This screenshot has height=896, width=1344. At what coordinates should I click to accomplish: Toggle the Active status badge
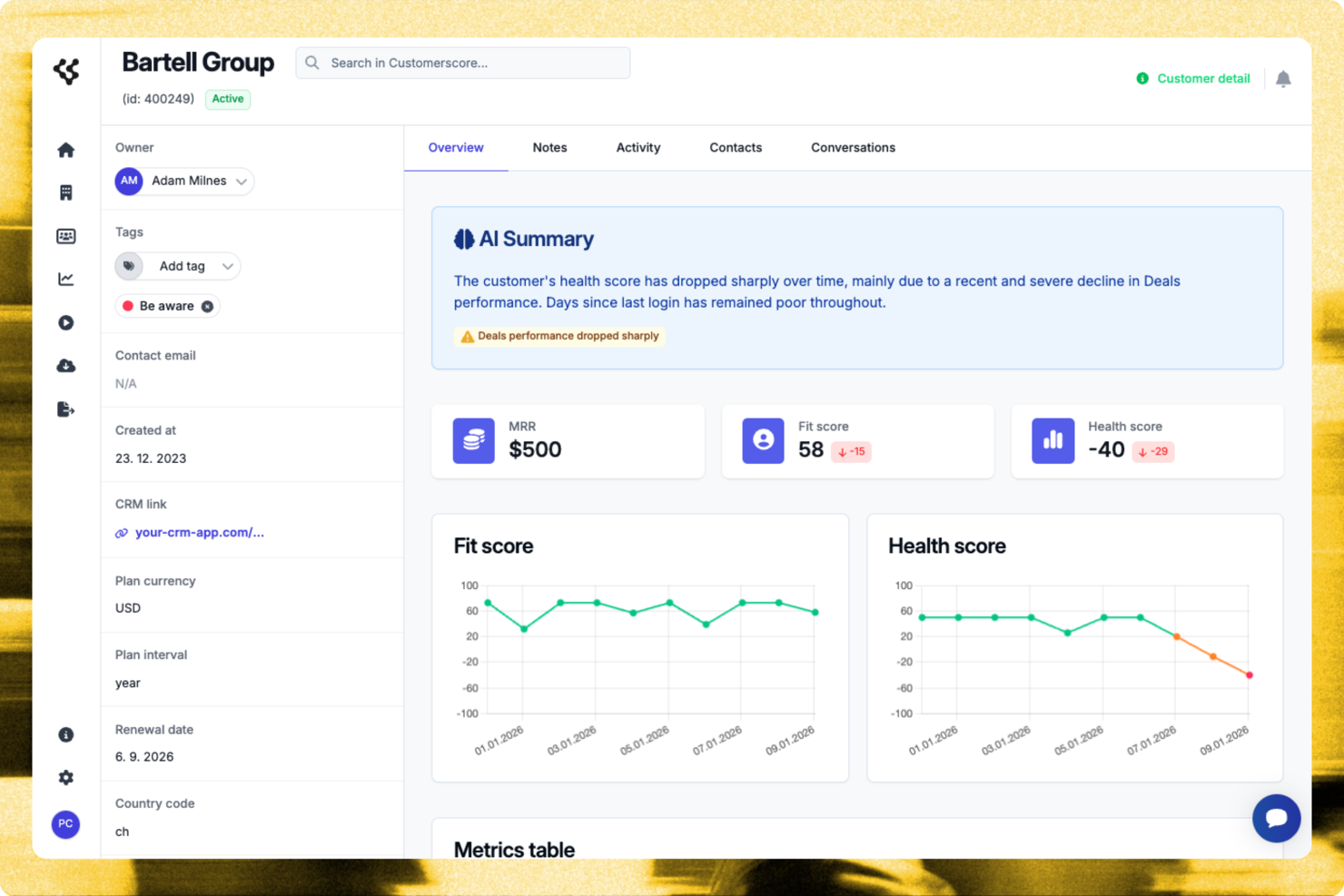coord(227,99)
